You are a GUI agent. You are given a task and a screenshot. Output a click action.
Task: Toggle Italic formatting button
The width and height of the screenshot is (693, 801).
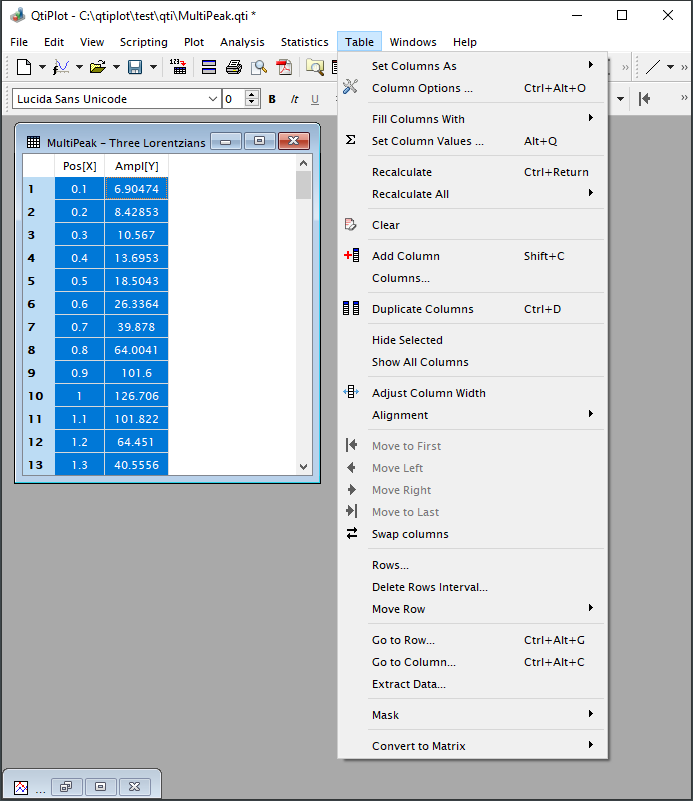(294, 99)
